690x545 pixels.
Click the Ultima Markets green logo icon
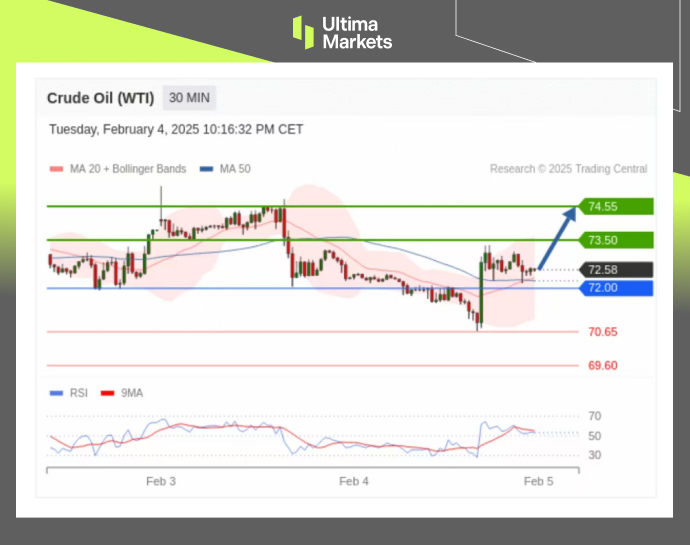(303, 32)
